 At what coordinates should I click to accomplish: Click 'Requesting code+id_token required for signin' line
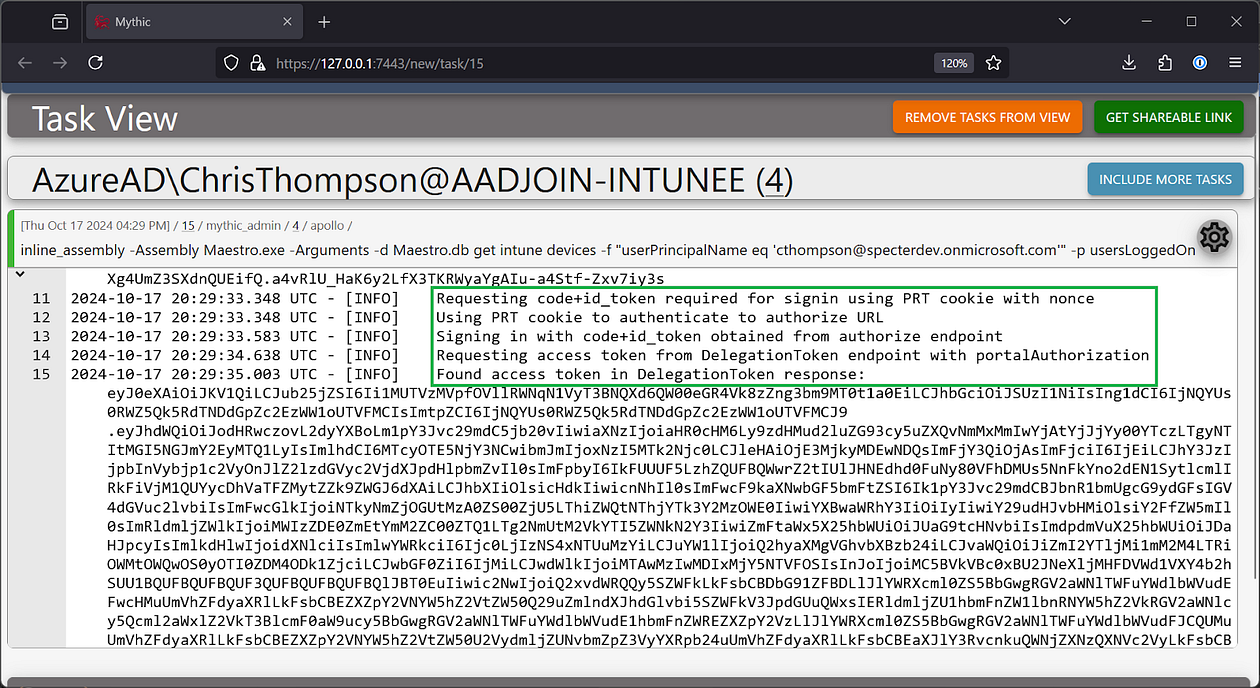[x=765, y=298]
